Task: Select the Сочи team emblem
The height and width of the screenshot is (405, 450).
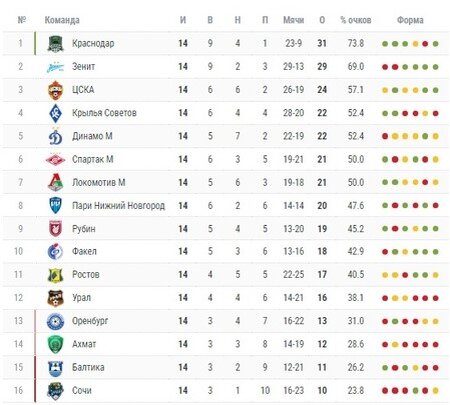Action: (x=55, y=391)
